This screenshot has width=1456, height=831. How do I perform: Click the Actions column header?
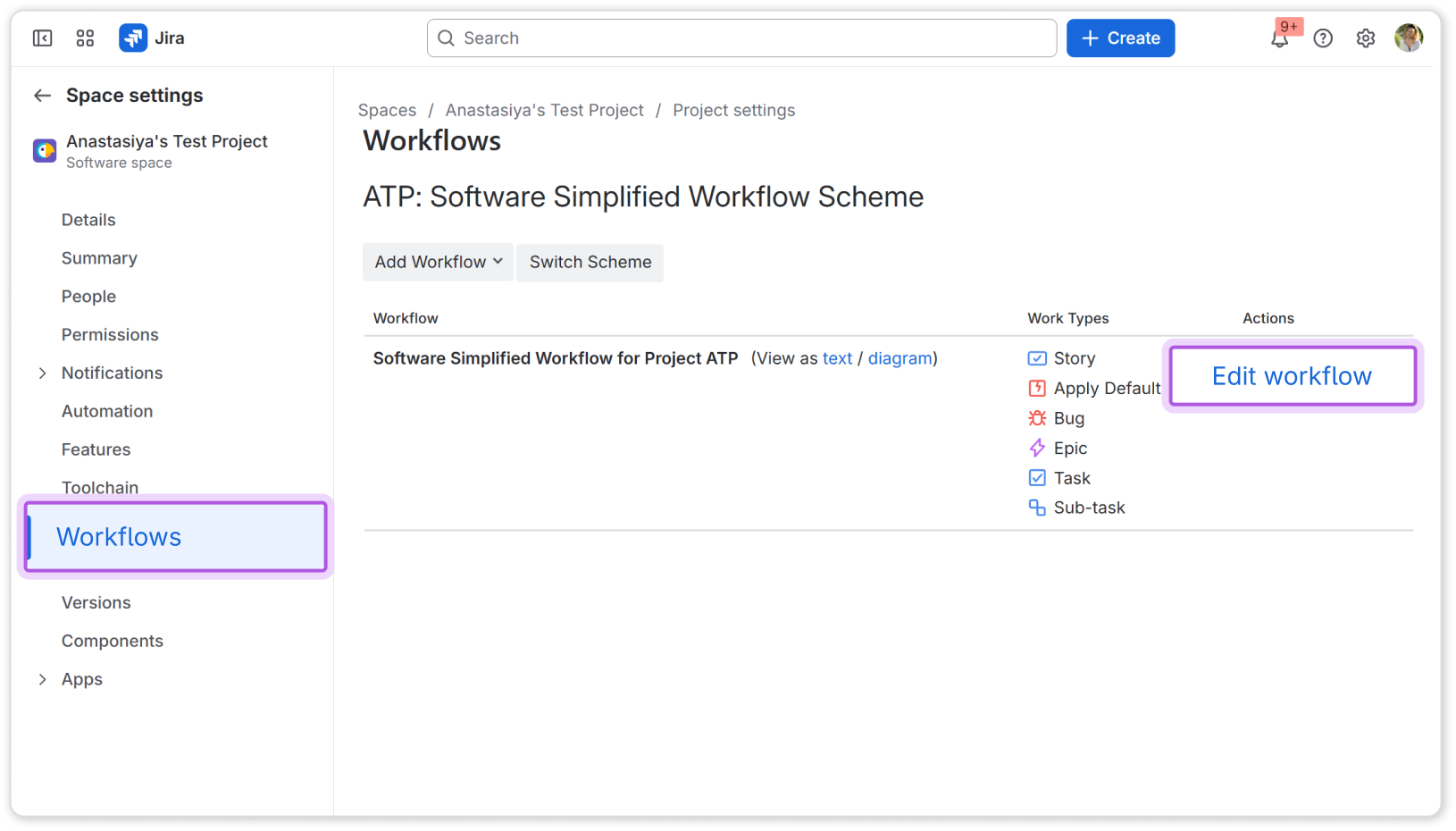tap(1268, 318)
